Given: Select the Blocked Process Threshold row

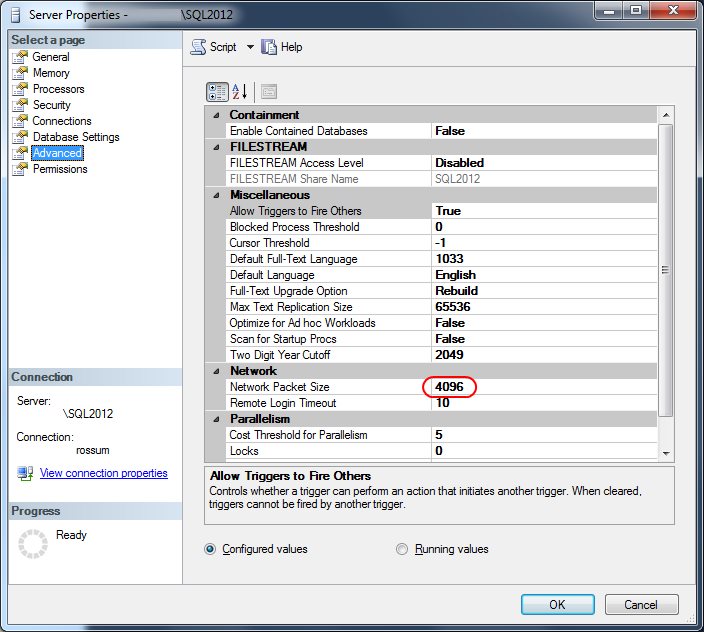Looking at the screenshot, I should pyautogui.click(x=441, y=227).
